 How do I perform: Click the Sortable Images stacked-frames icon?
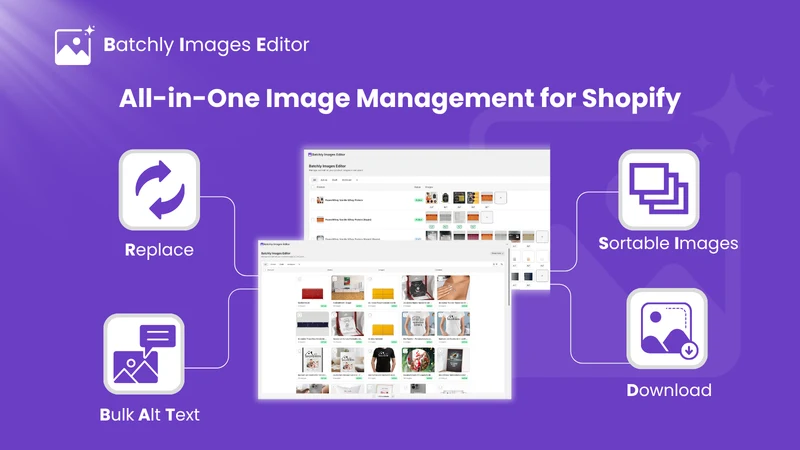[659, 189]
